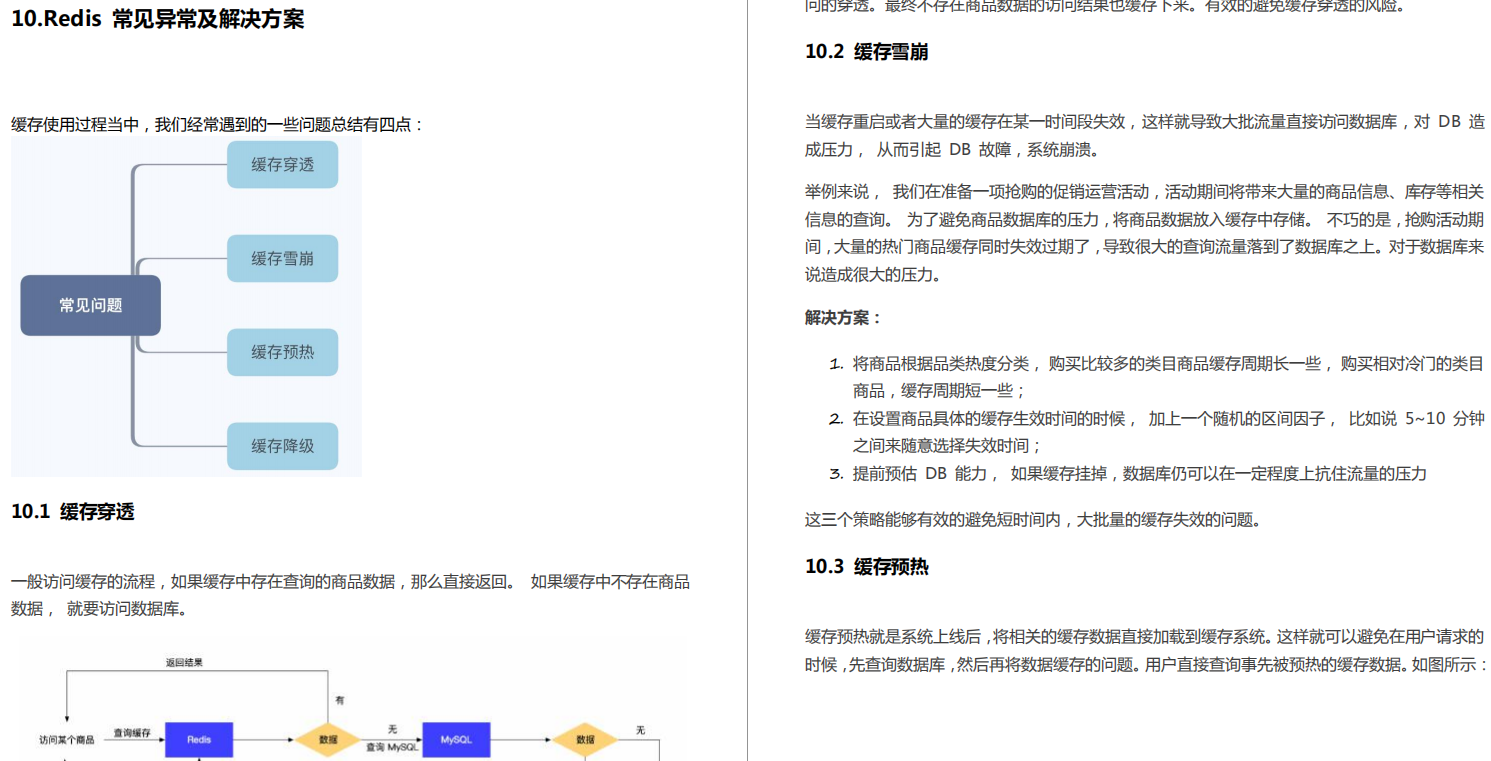The width and height of the screenshot is (1491, 761).
Task: Select the 缓存预热 mind map node
Action: [x=282, y=352]
